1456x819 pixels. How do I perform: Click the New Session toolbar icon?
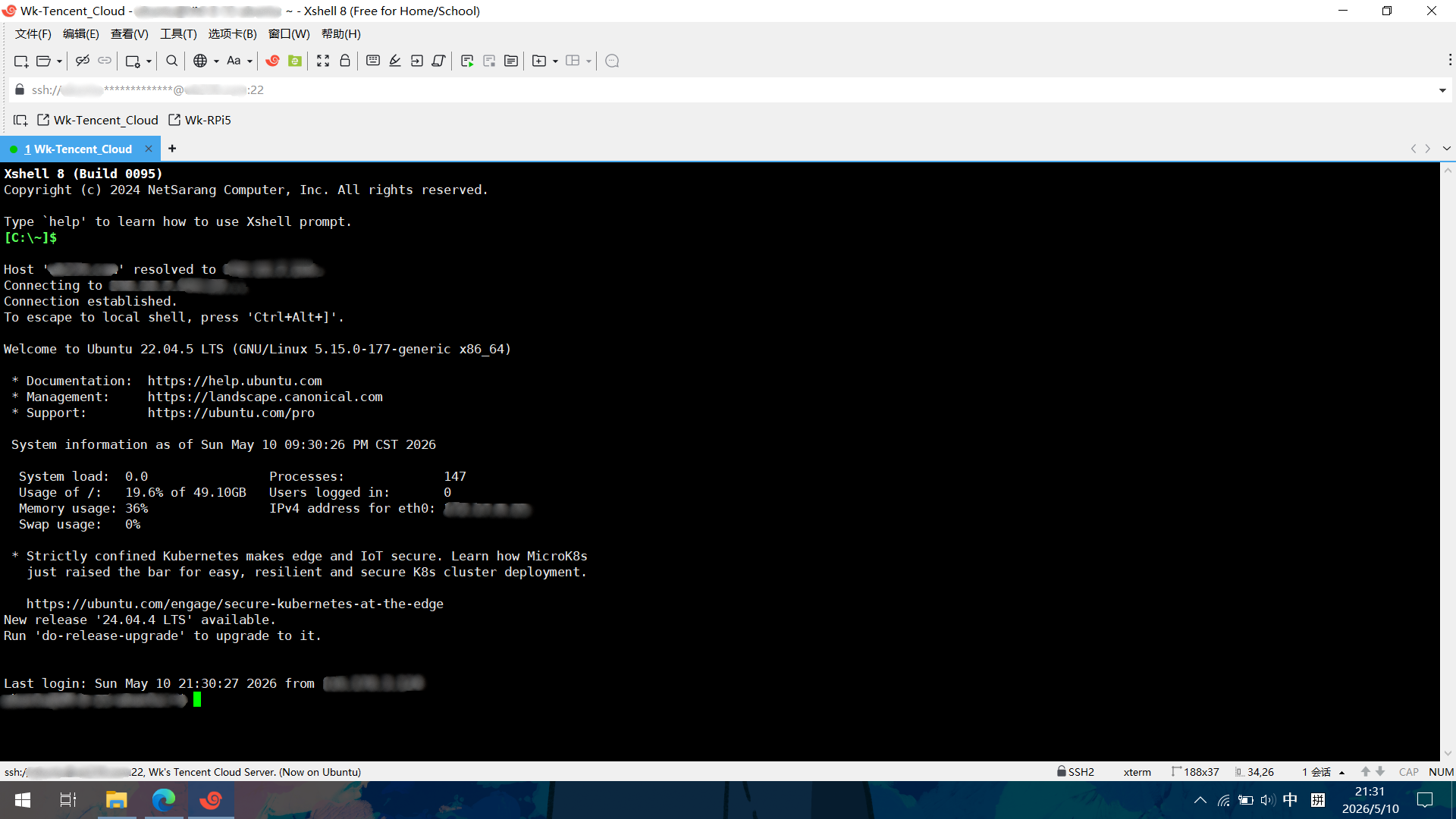click(x=21, y=61)
